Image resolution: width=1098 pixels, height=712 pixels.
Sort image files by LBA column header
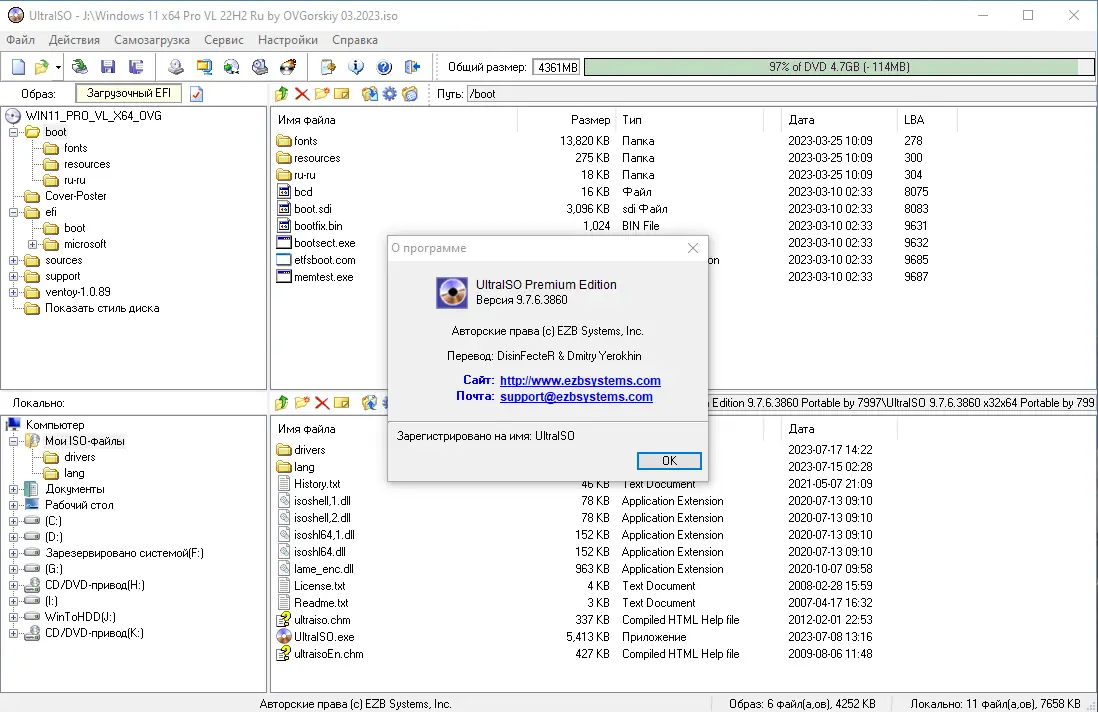click(914, 120)
